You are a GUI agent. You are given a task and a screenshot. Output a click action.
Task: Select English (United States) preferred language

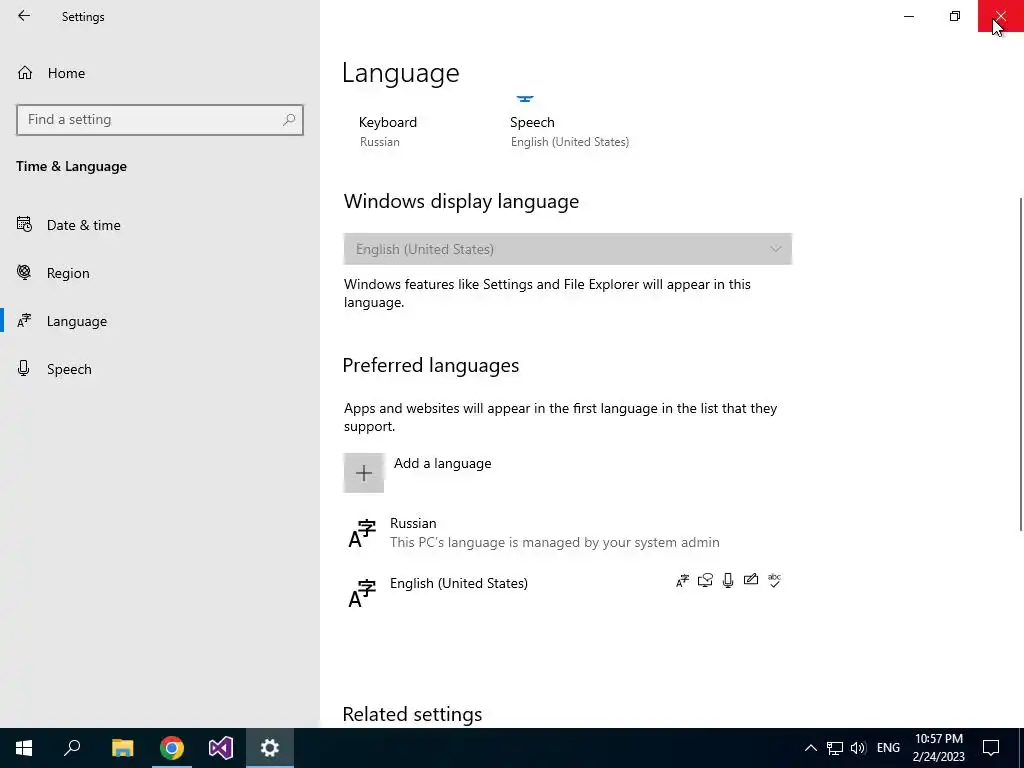(x=568, y=593)
